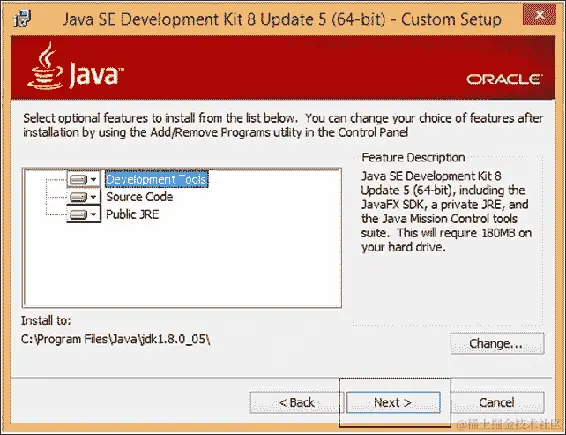
Task: Click the Feature Description heading
Action: (413, 157)
